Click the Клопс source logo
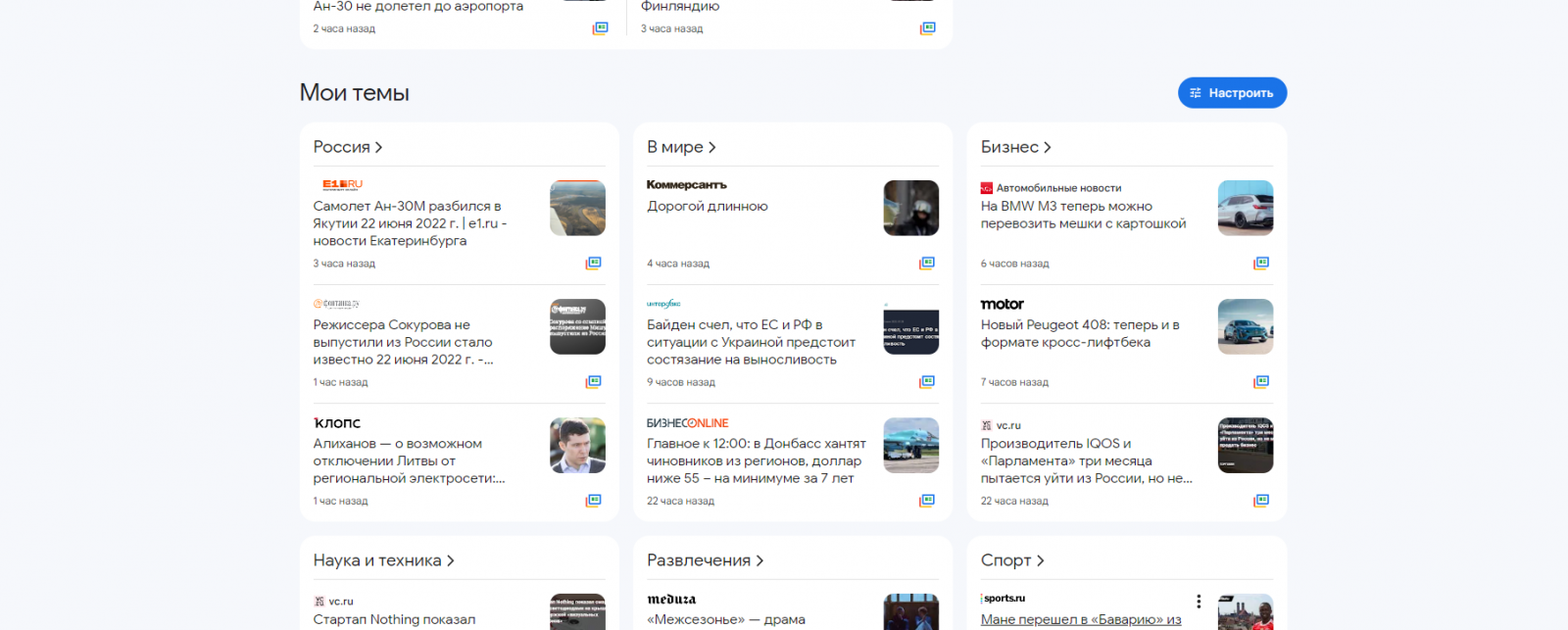The width and height of the screenshot is (1568, 630). (337, 422)
